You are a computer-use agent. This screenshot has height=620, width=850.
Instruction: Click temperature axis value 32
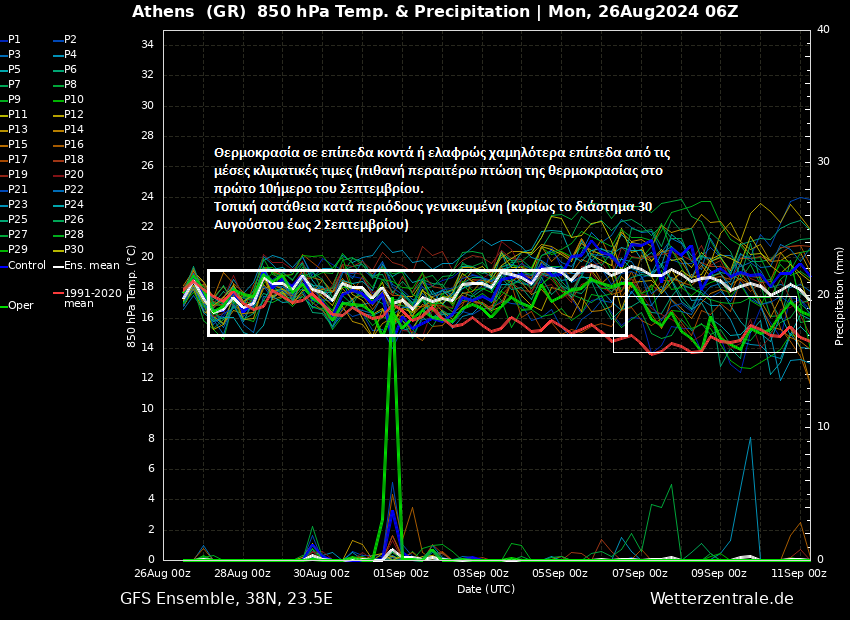(x=147, y=74)
